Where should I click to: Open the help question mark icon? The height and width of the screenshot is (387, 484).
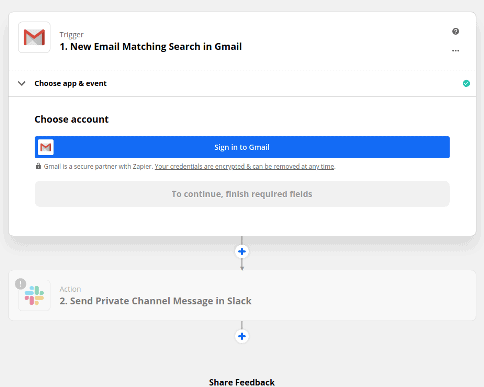tap(455, 31)
